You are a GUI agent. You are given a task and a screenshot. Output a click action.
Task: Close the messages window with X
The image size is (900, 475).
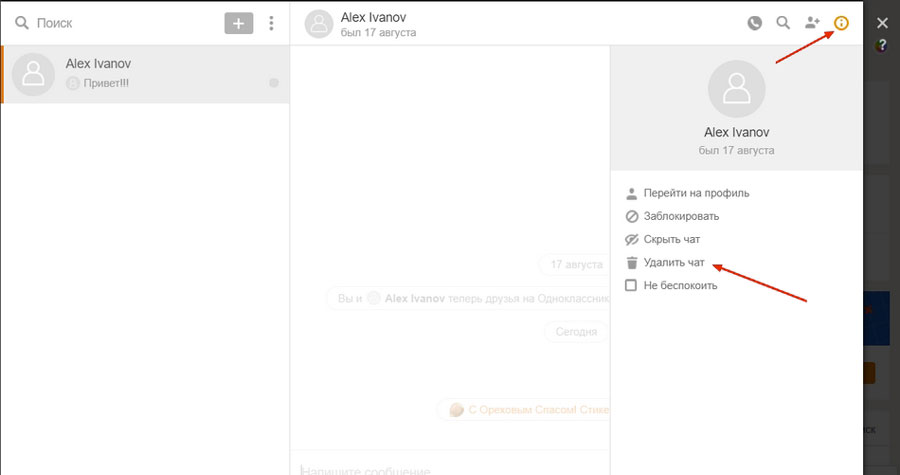882,22
